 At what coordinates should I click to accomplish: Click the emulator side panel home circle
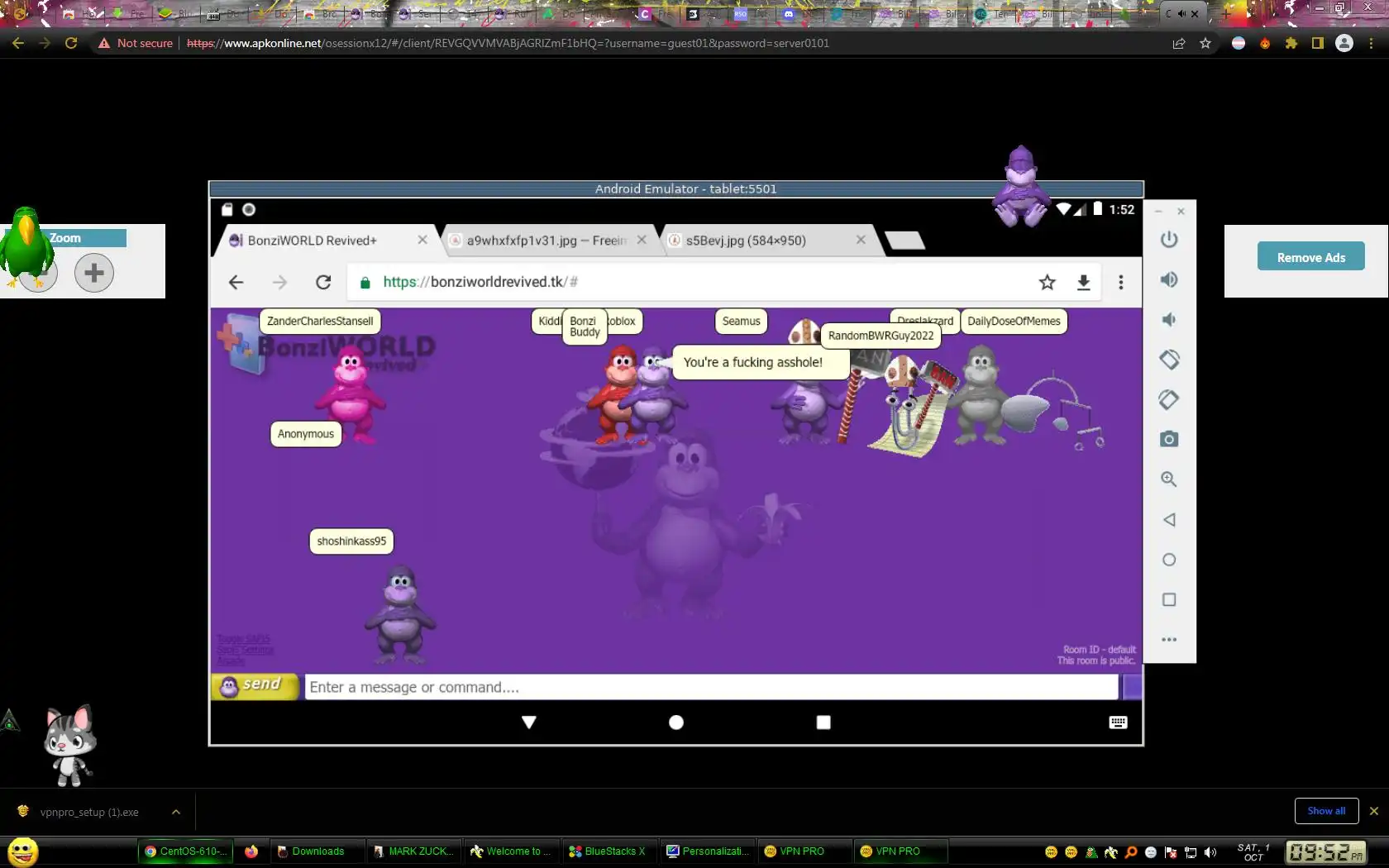click(x=1168, y=560)
